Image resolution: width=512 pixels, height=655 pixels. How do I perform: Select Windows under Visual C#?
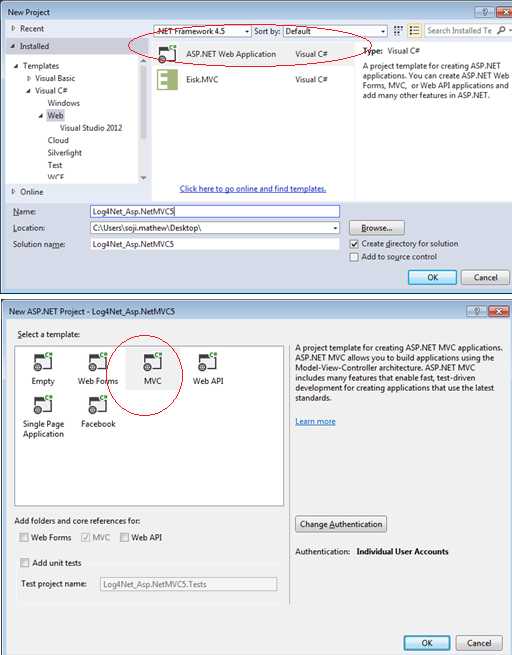coord(63,103)
